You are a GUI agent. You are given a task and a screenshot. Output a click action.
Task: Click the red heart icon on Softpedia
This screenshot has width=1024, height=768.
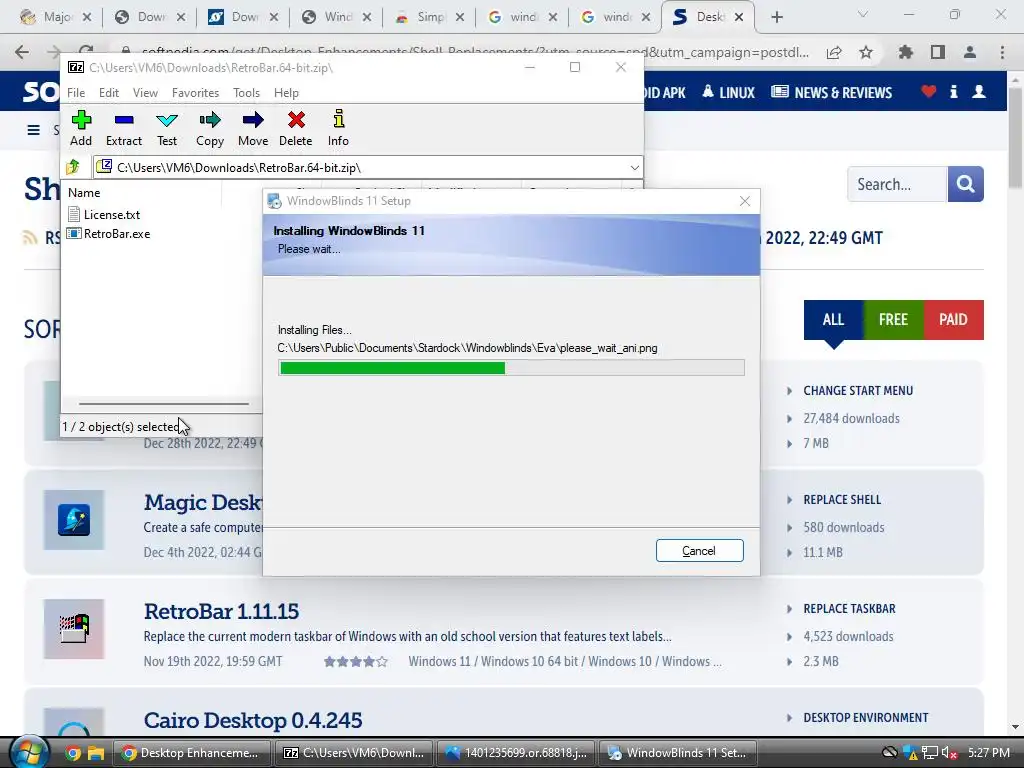click(928, 91)
